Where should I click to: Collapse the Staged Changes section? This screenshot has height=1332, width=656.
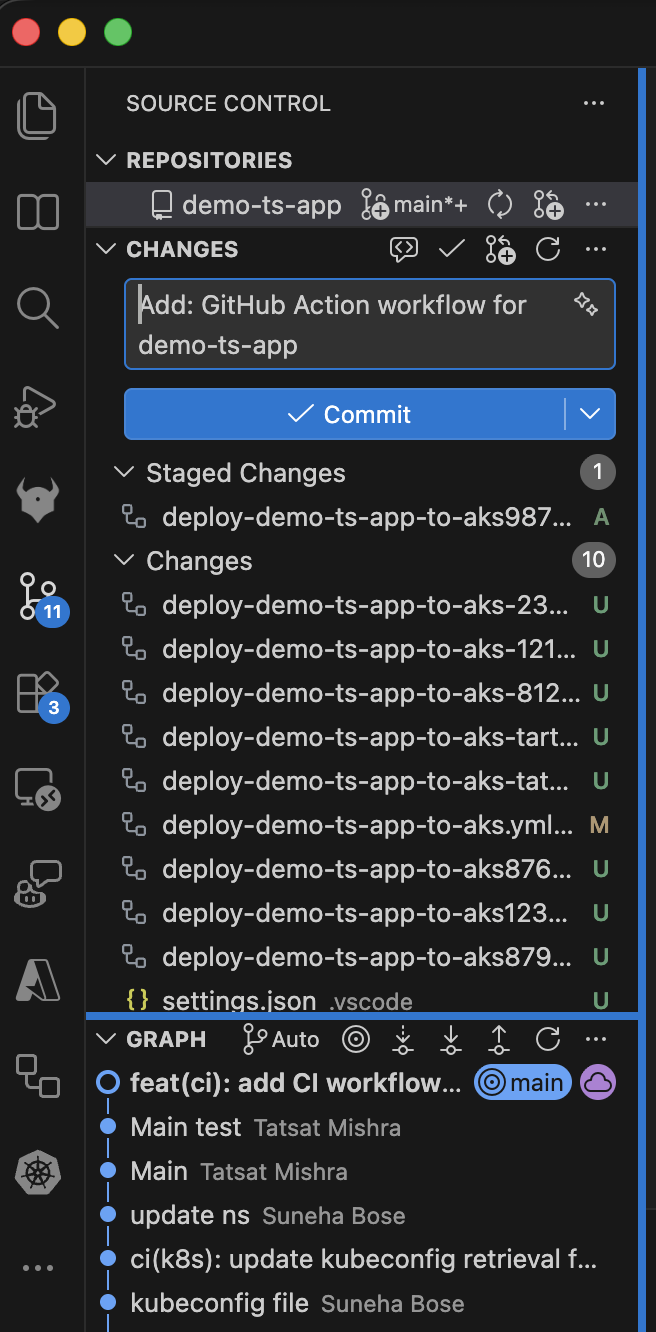point(124,472)
